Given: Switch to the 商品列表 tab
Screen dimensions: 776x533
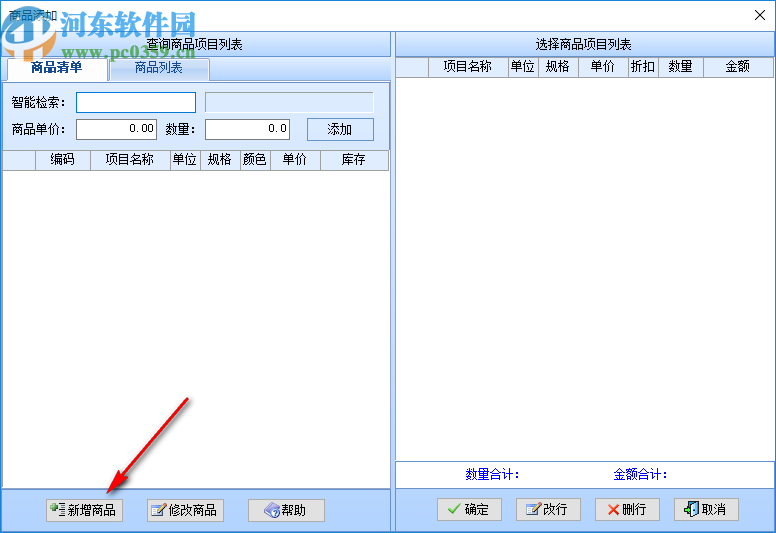Looking at the screenshot, I should (x=159, y=68).
